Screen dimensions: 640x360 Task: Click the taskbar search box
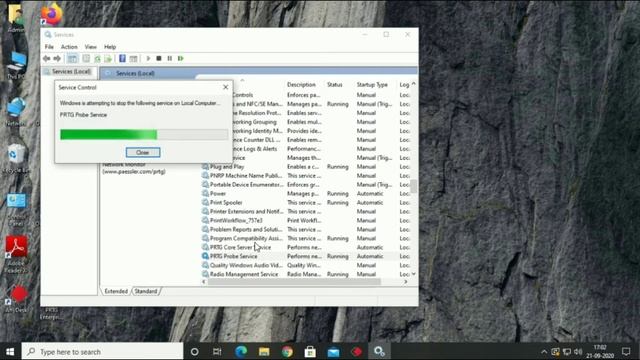point(102,351)
